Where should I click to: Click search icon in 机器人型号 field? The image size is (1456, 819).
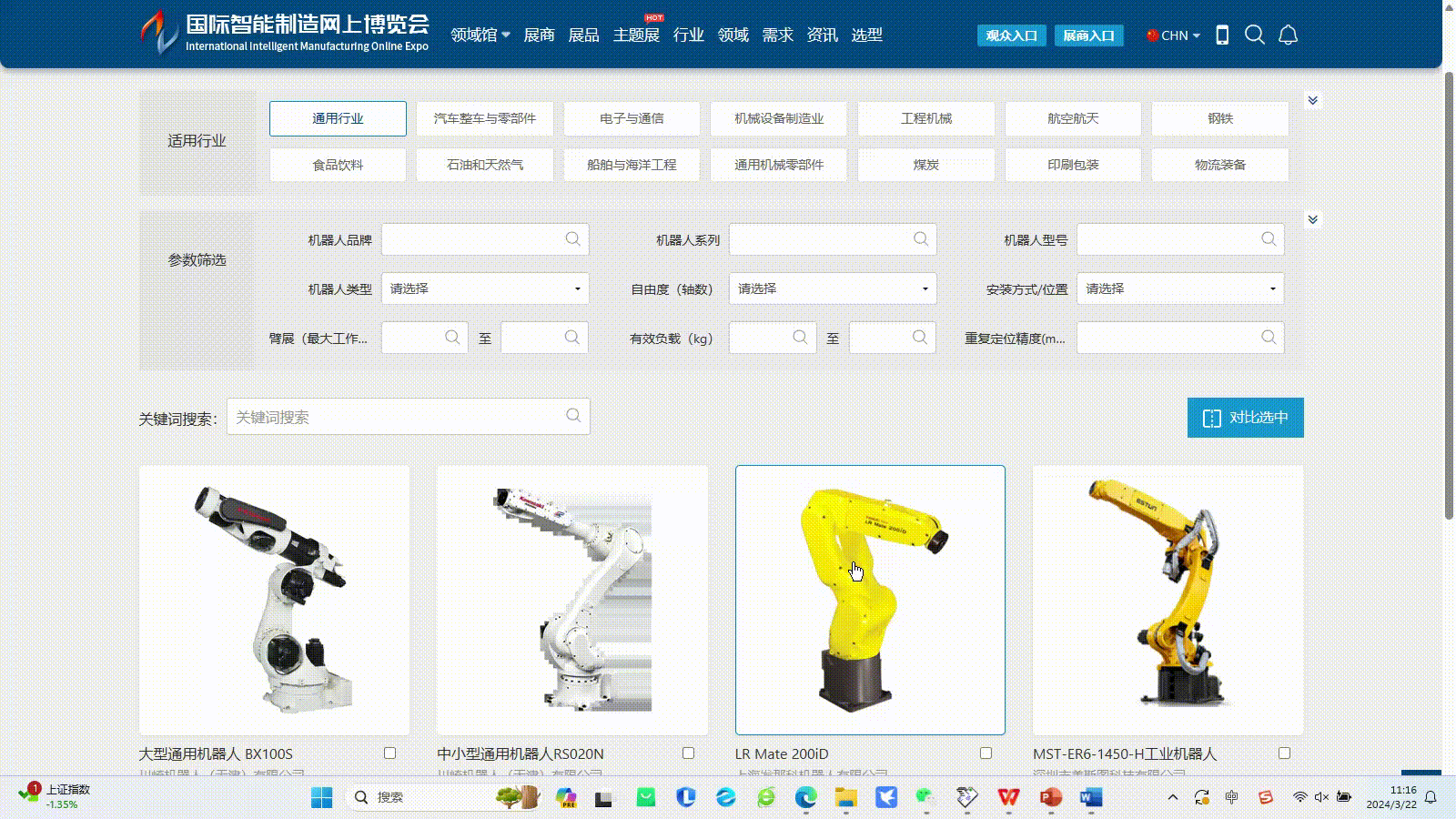1268,239
